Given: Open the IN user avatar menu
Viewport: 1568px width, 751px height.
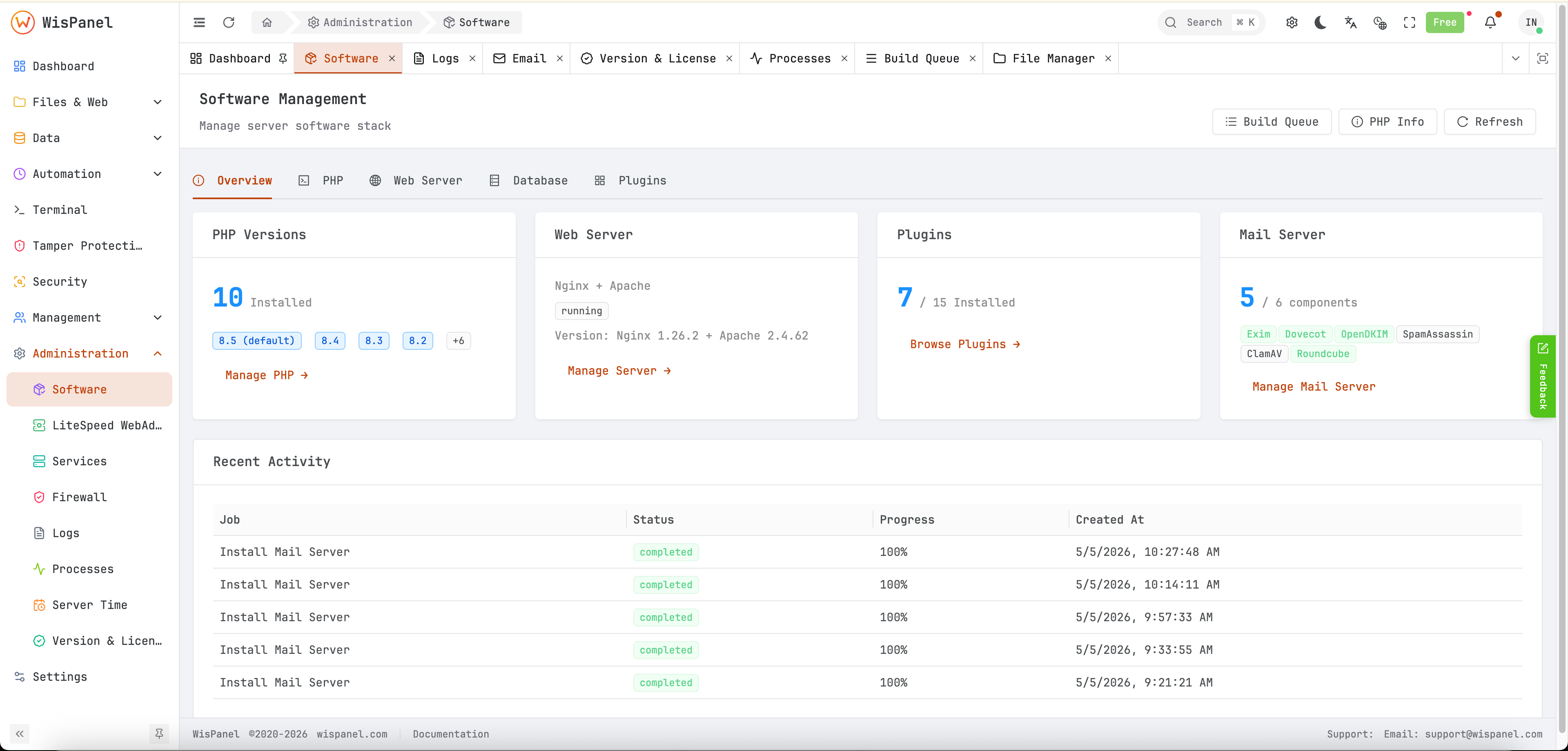Looking at the screenshot, I should click(x=1531, y=22).
